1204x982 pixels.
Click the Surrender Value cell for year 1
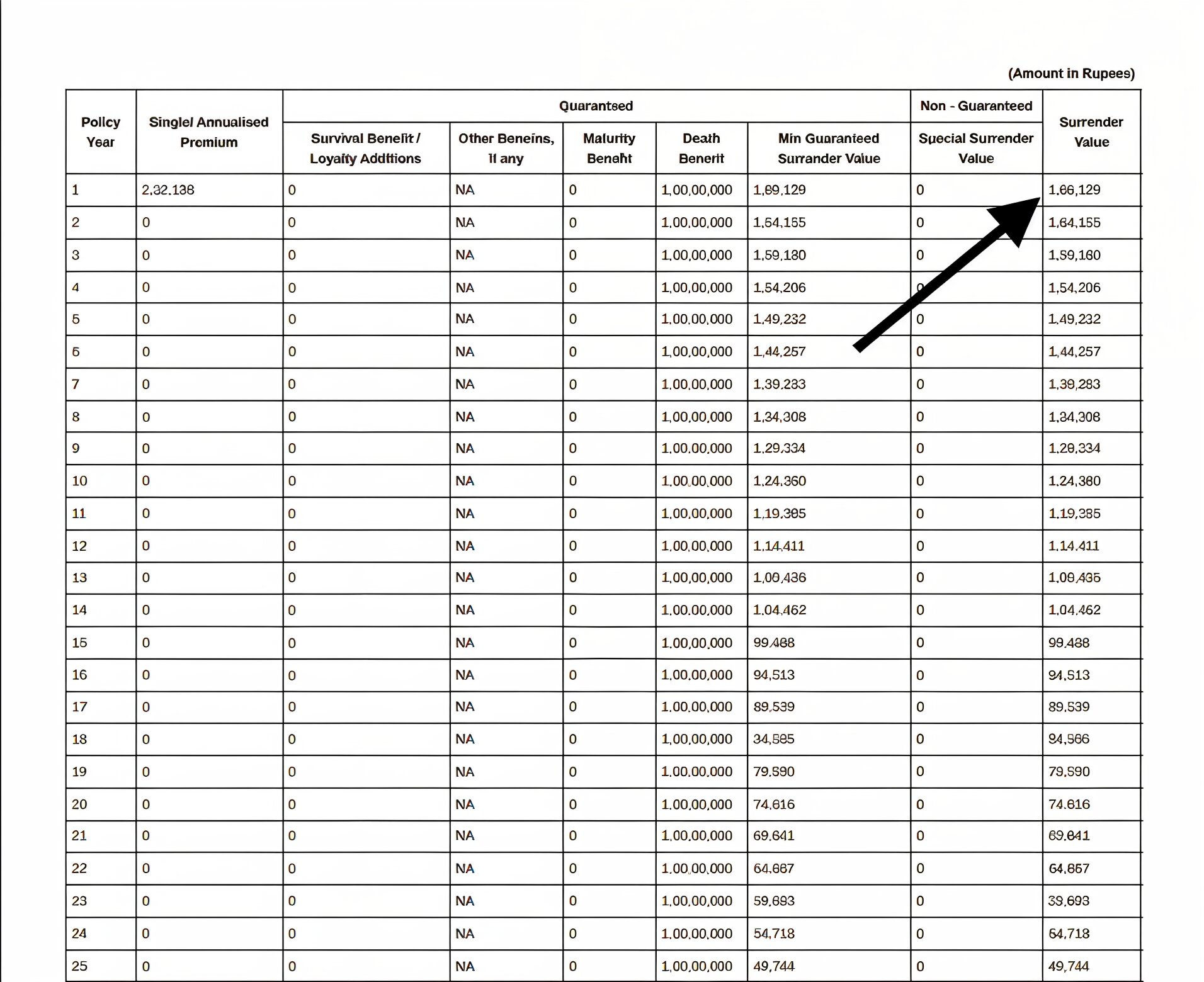point(1074,190)
